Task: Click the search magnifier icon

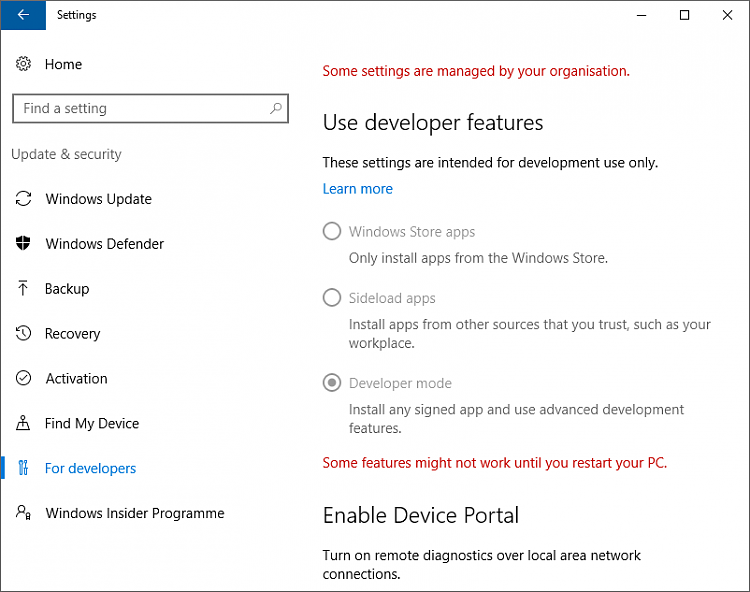Action: pos(276,109)
